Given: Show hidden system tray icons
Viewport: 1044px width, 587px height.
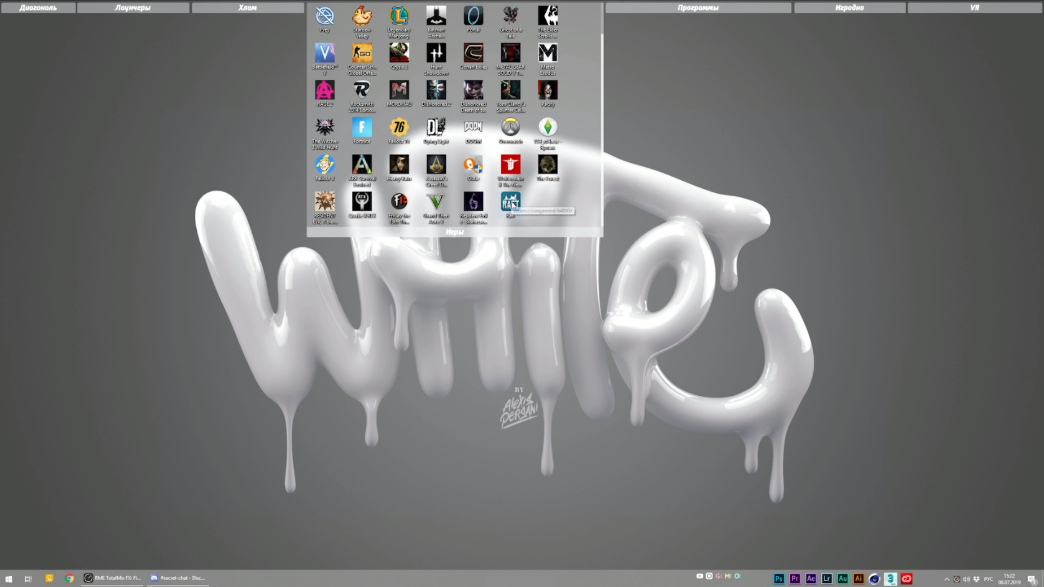Looking at the screenshot, I should click(x=946, y=579).
